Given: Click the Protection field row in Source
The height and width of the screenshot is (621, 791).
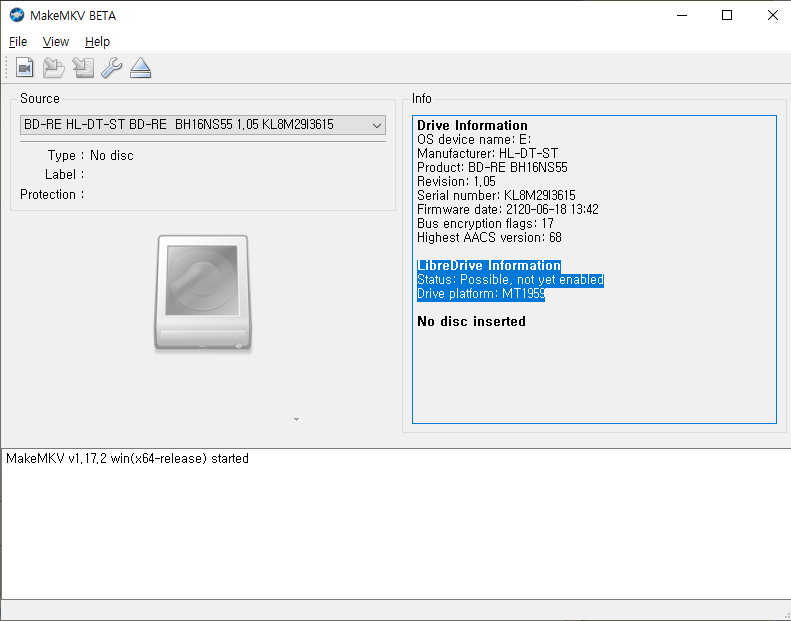Looking at the screenshot, I should pyautogui.click(x=52, y=194).
